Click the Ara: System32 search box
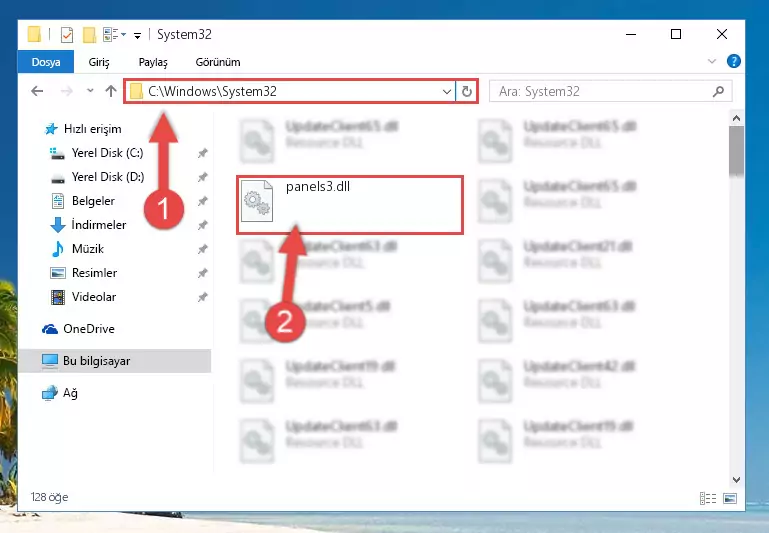Viewport: 769px width, 533px height. pos(611,92)
